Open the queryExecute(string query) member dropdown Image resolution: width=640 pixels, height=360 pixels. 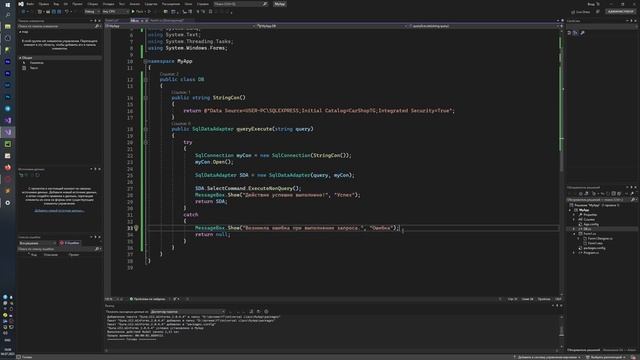tap(483, 26)
